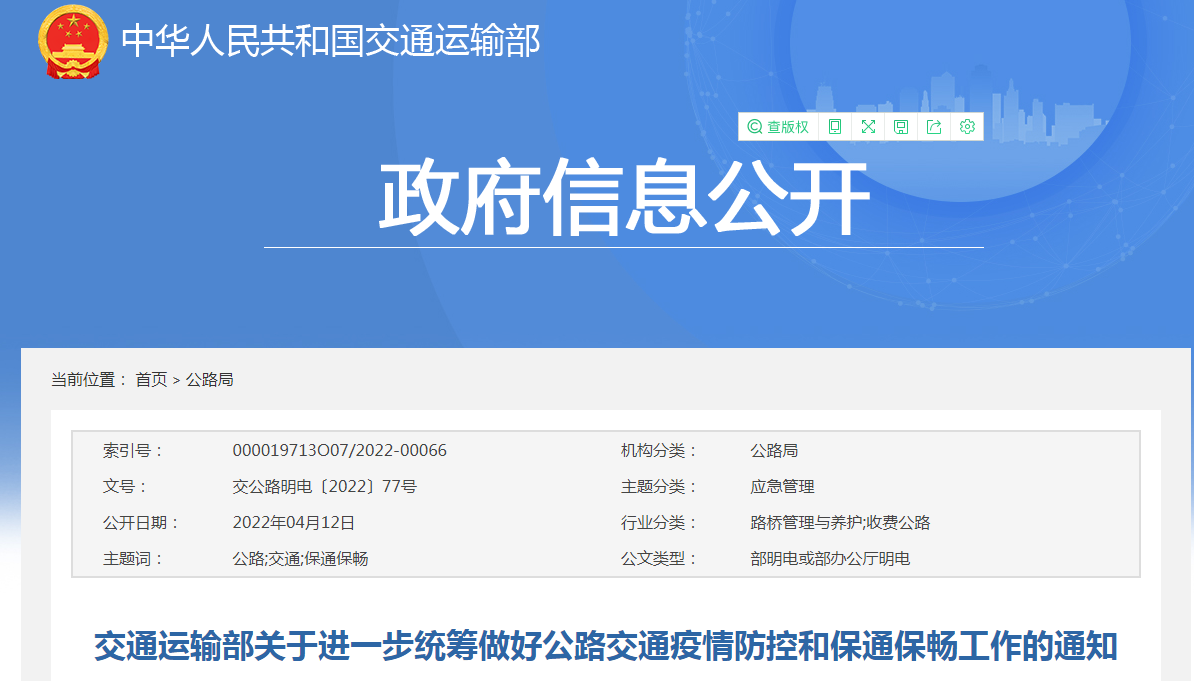1194x681 pixels.
Task: Click the article title 交通运输部关于进一步统筹做好公路交通疫情防控
Action: pyautogui.click(x=605, y=646)
